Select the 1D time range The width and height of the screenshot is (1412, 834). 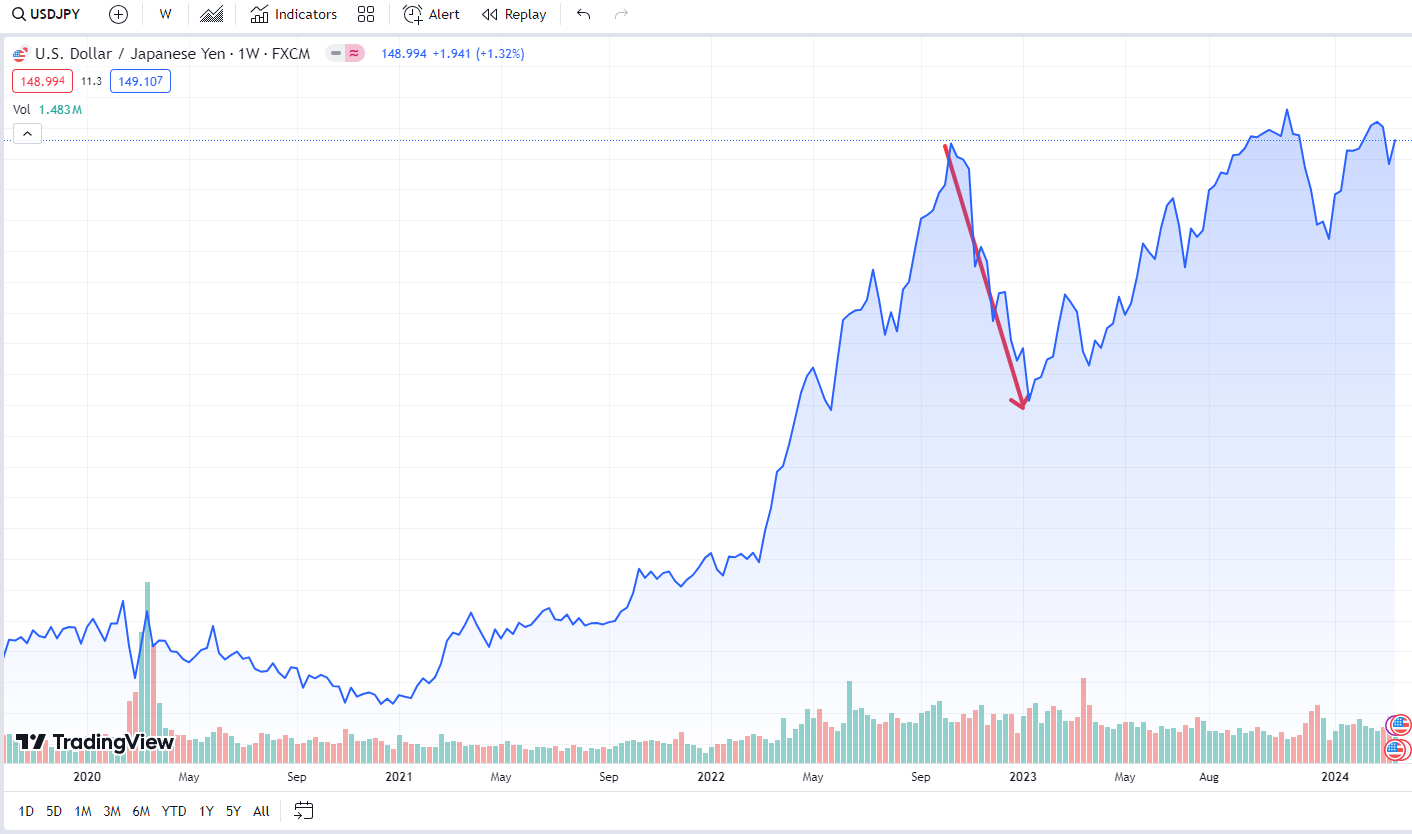tap(26, 811)
